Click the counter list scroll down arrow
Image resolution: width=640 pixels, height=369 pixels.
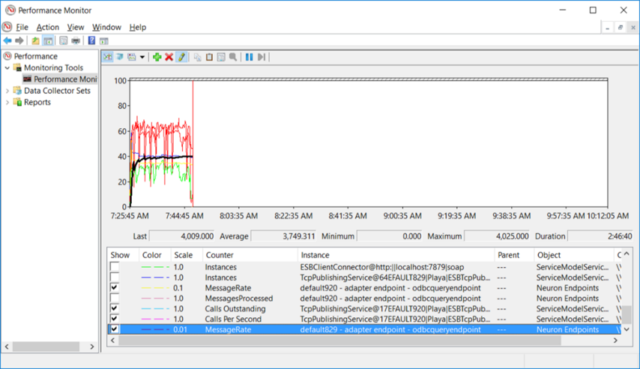pos(627,329)
